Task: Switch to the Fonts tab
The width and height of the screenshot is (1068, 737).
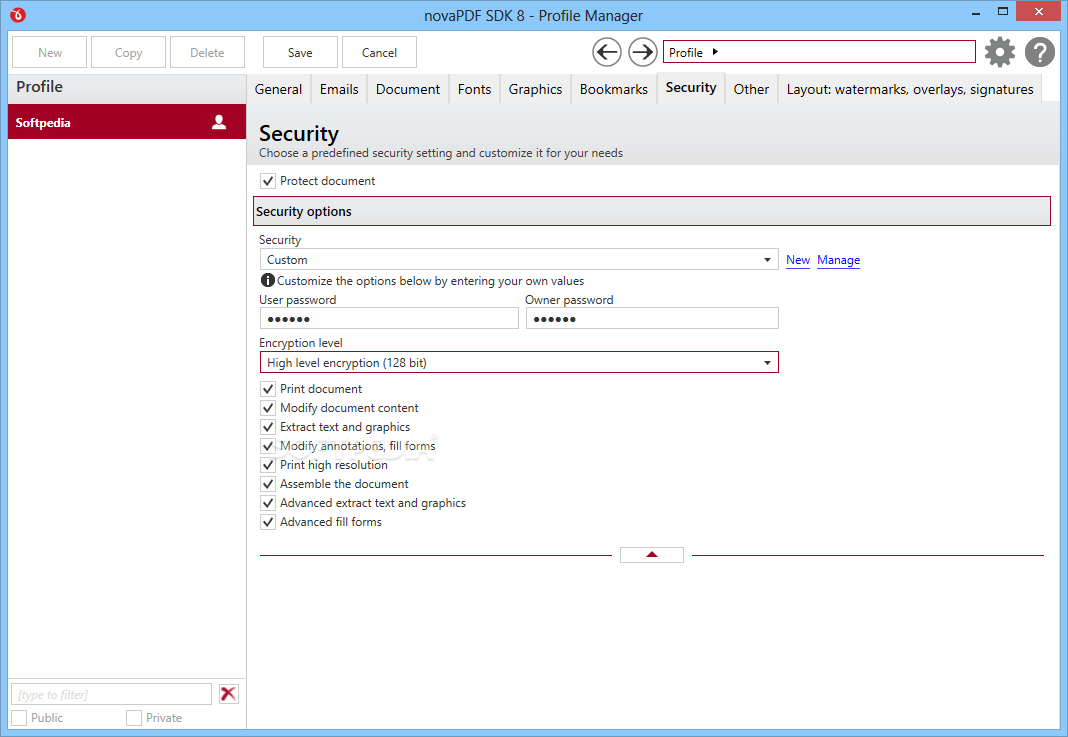Action: (x=474, y=89)
